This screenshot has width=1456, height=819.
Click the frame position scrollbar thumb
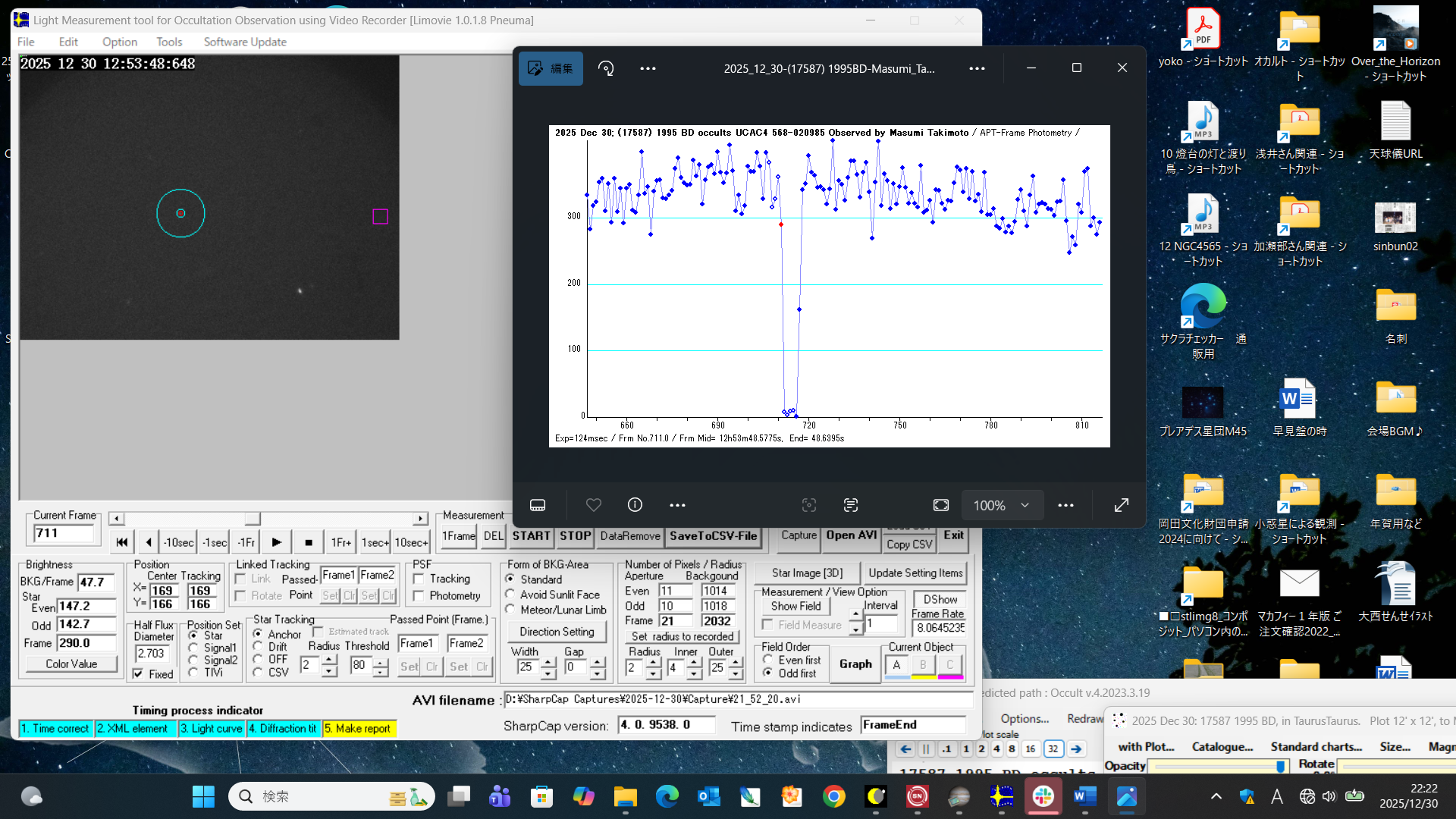click(x=253, y=519)
